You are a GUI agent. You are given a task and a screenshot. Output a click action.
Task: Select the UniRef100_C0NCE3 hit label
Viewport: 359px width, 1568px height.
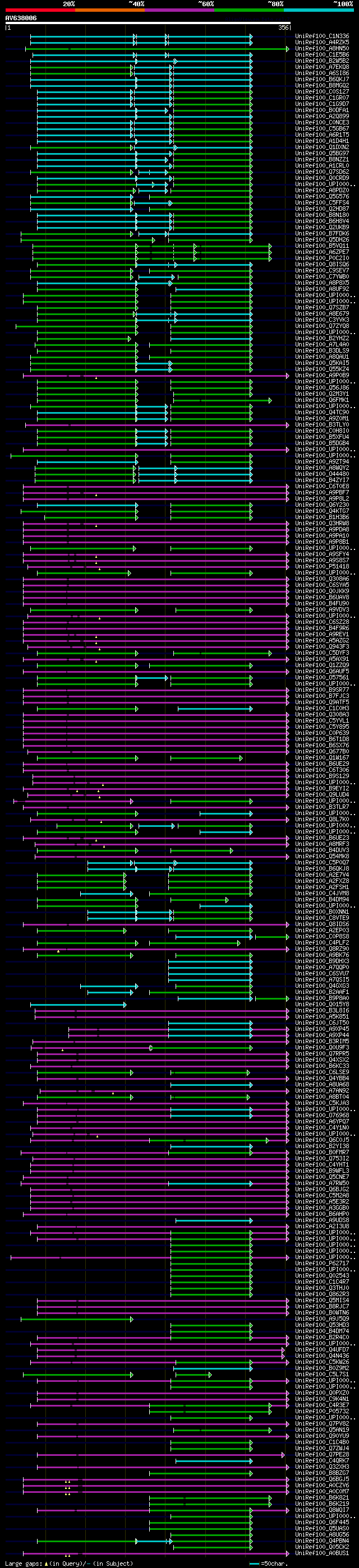pos(322,122)
